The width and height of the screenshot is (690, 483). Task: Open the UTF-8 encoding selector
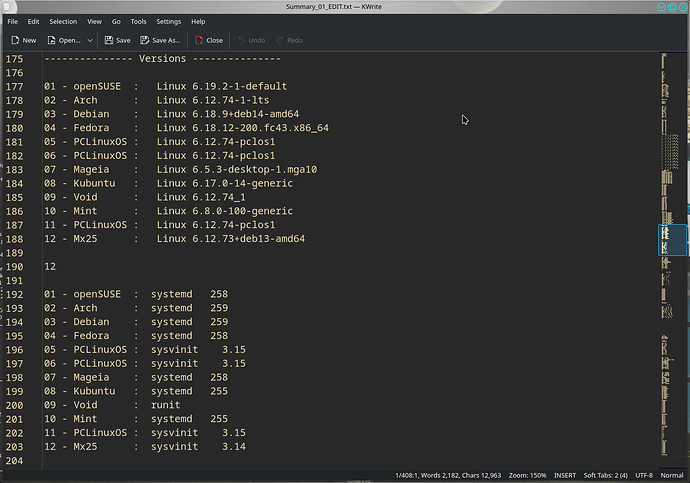point(644,476)
